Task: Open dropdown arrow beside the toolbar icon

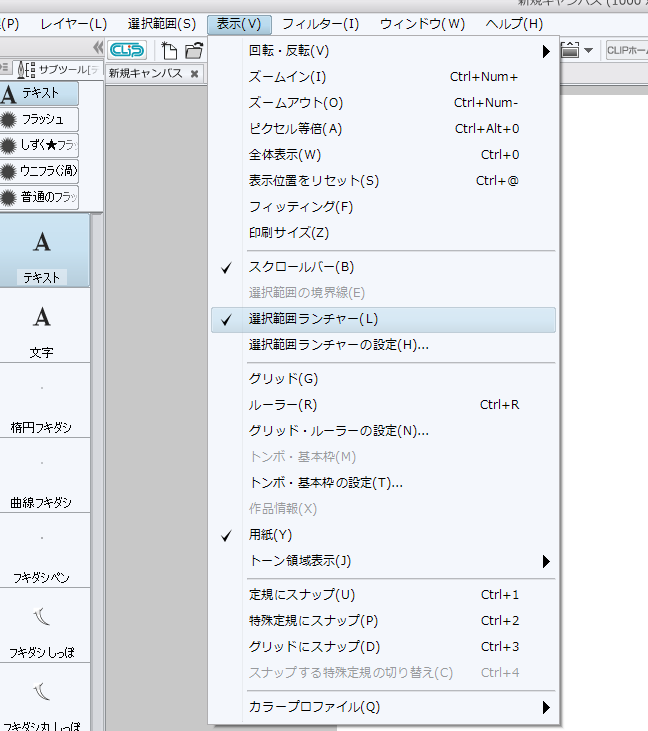Action: [x=588, y=50]
